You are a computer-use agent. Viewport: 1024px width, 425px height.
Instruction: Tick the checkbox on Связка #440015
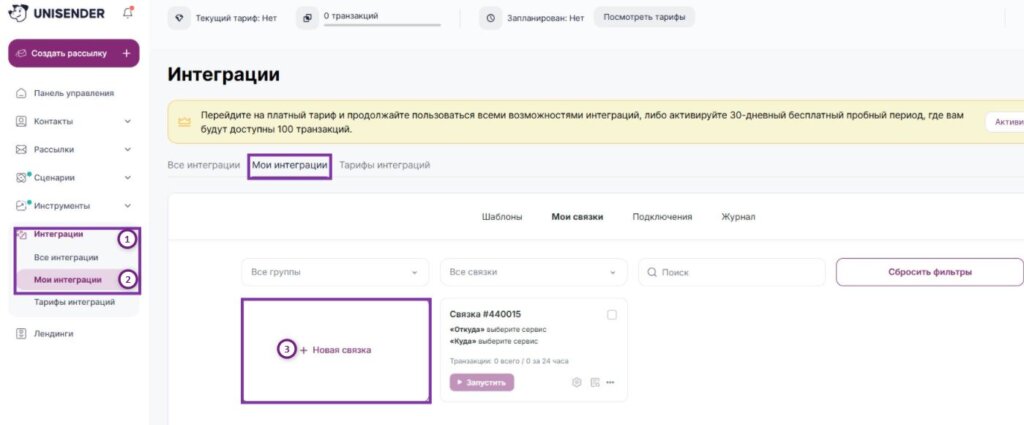pyautogui.click(x=612, y=315)
